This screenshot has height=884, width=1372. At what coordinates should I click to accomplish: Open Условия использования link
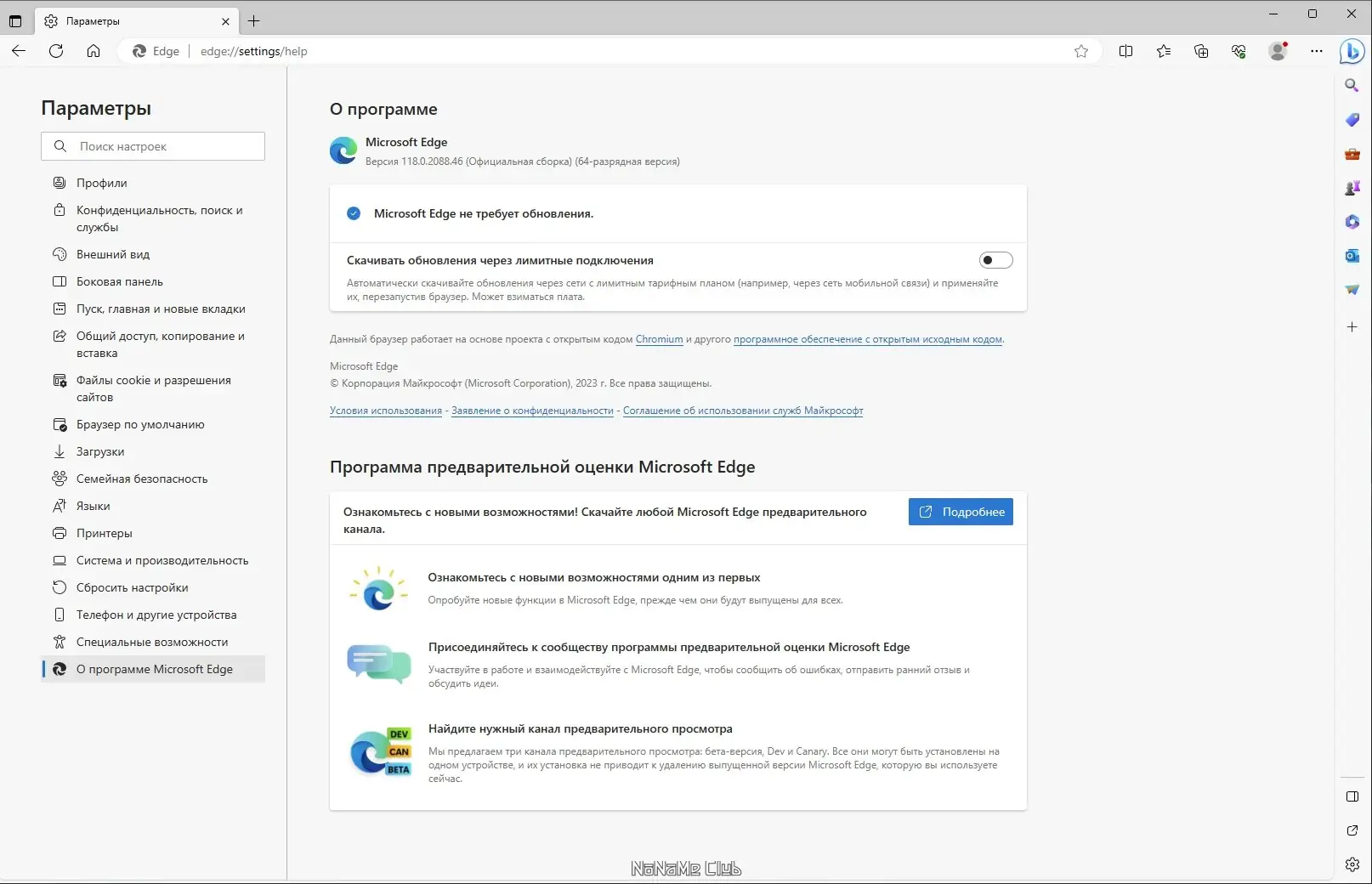coord(386,411)
